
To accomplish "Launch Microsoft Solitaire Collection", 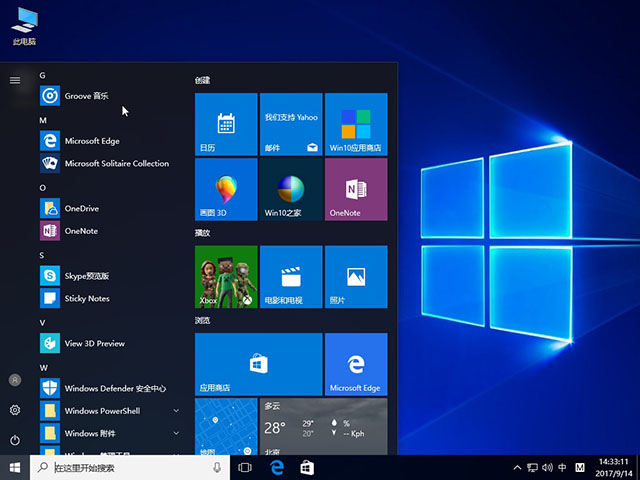I will pos(110,163).
